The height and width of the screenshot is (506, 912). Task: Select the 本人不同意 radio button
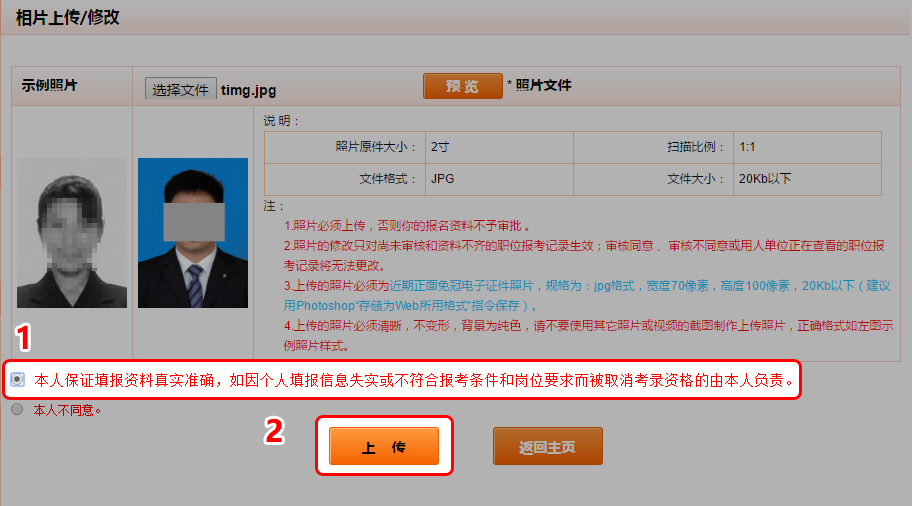coord(18,409)
